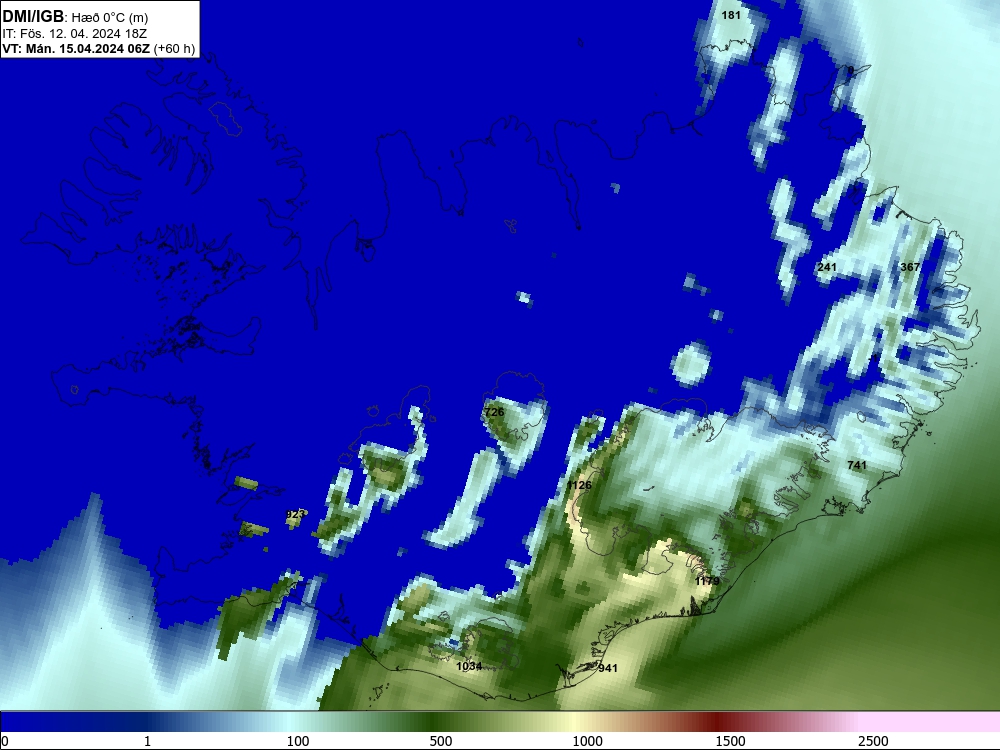Click the map value label 941
1000x750 pixels.
click(608, 668)
